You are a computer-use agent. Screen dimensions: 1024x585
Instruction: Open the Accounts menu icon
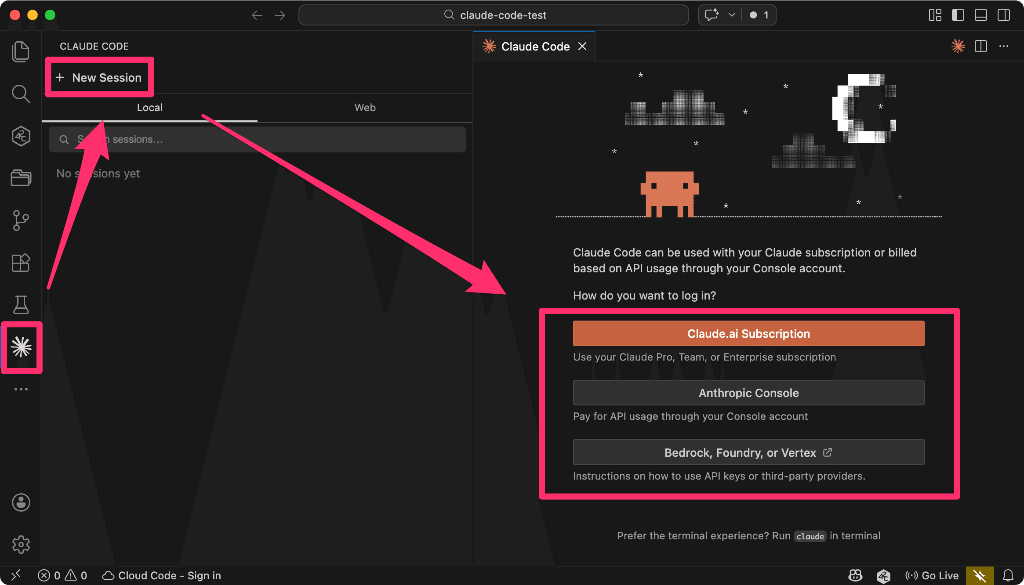(21, 502)
